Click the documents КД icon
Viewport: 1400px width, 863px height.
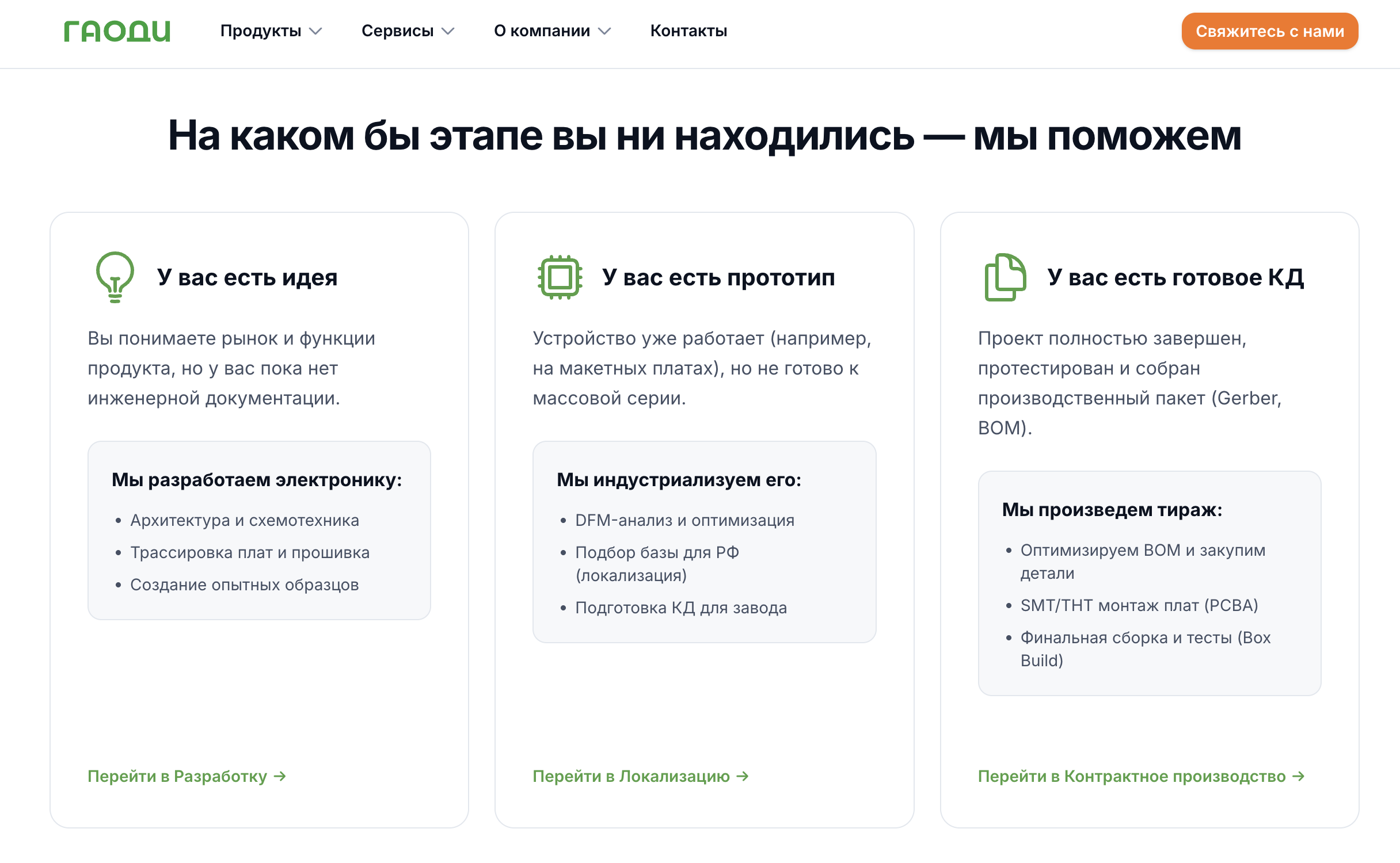[x=1005, y=277]
